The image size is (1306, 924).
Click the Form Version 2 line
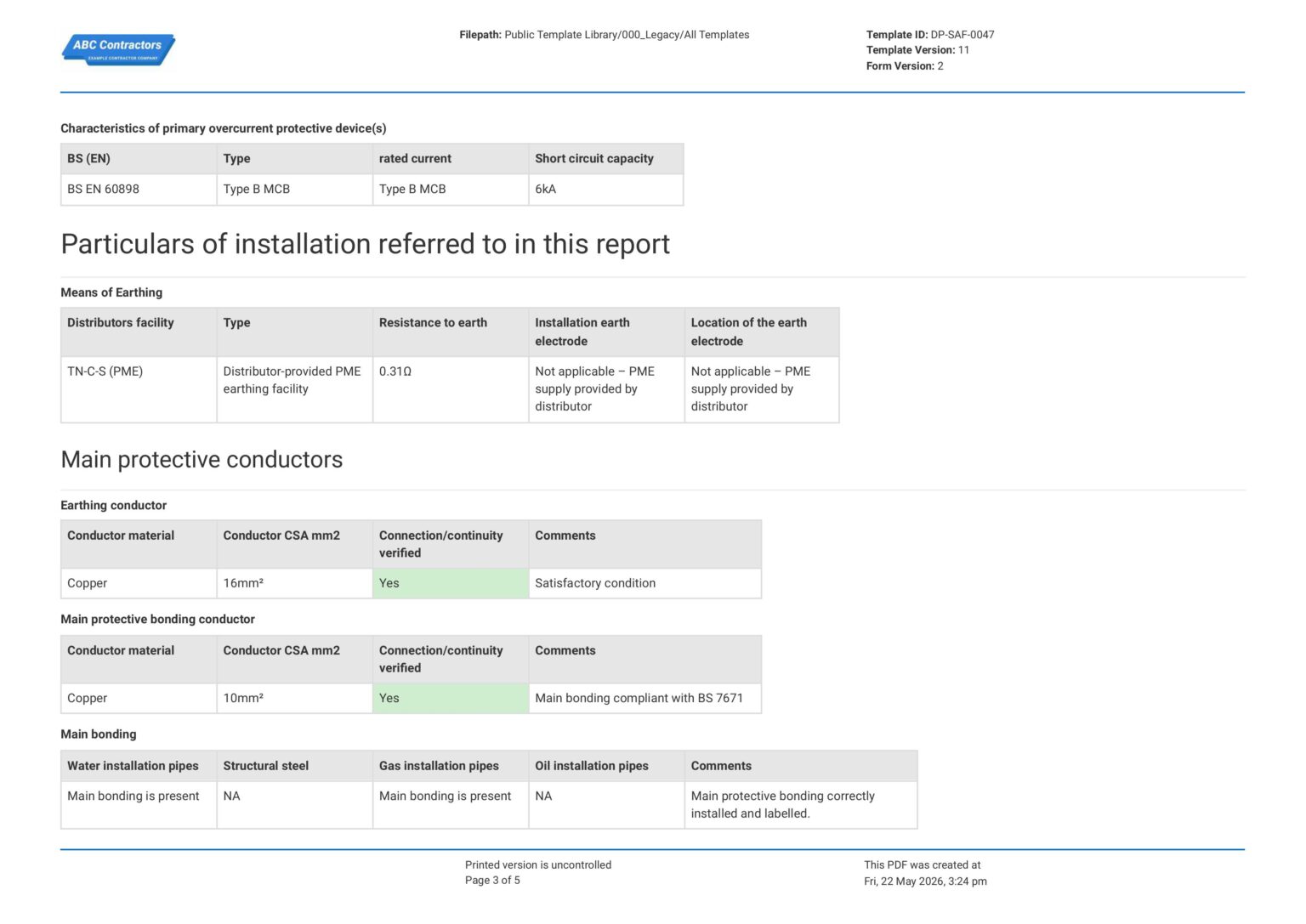[x=905, y=66]
